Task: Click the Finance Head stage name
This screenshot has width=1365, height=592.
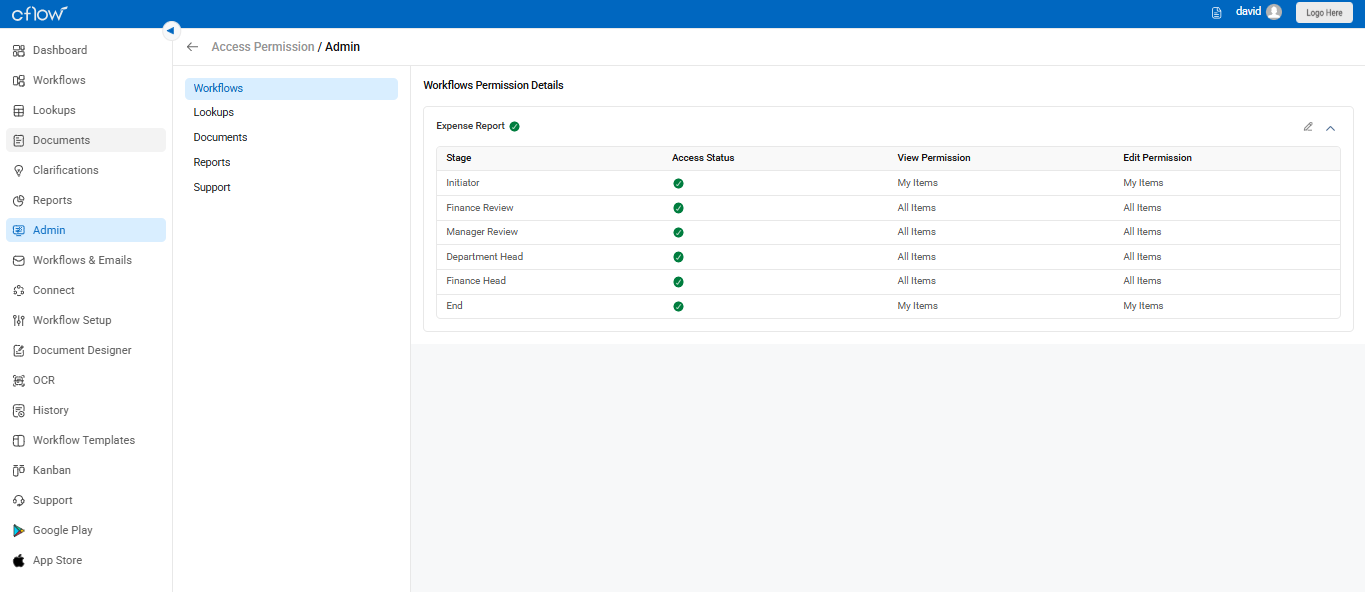Action: 476,281
